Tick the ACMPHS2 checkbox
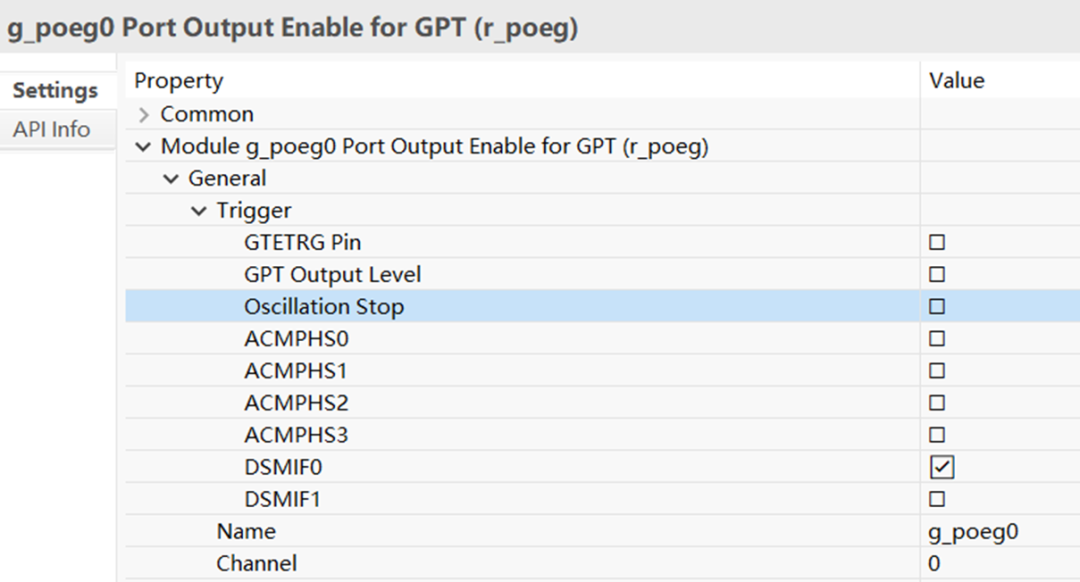 [937, 403]
